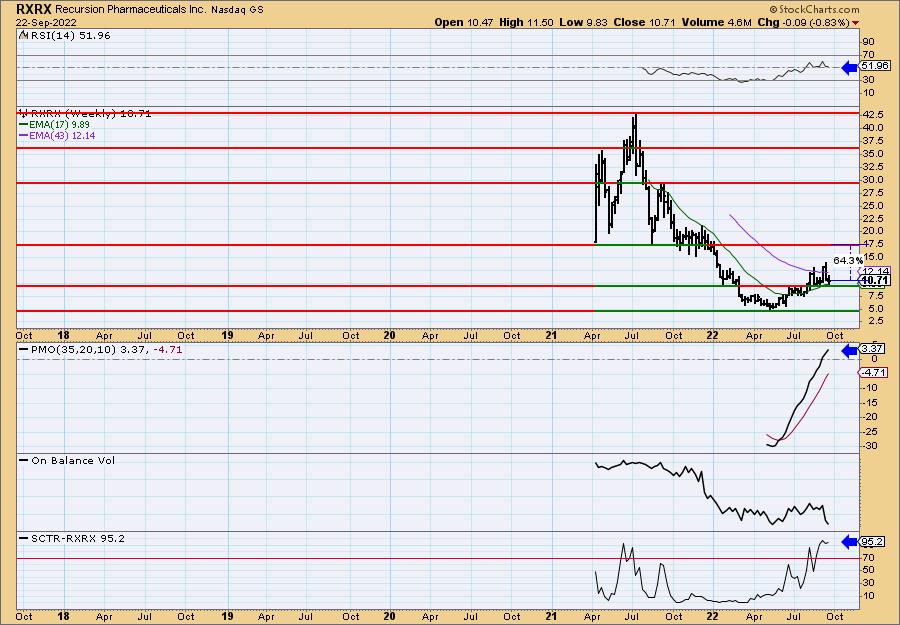The width and height of the screenshot is (900, 625).
Task: Click the Volume 4.6M value
Action: pos(717,22)
